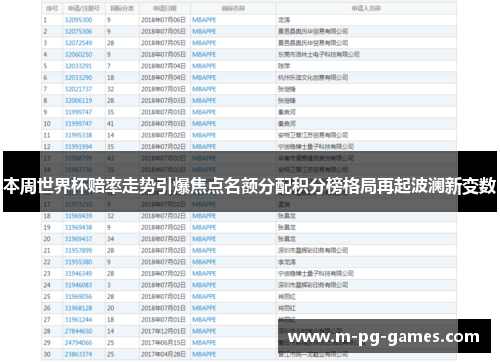Open application number 32072549
This screenshot has width=500, height=362.
click(x=78, y=43)
